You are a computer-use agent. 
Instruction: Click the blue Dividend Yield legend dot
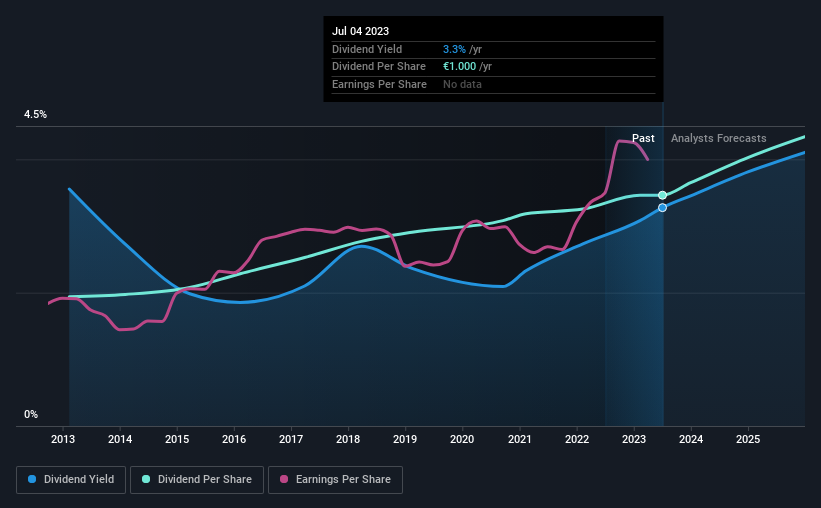tap(32, 479)
